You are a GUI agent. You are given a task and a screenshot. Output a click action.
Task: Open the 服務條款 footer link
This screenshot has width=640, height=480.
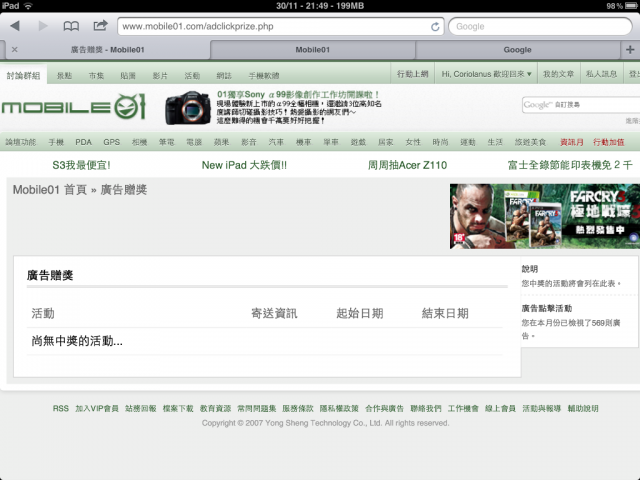point(298,408)
